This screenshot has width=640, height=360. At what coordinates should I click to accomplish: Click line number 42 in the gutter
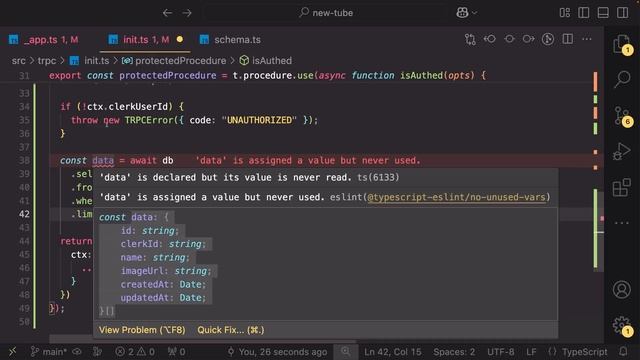click(x=24, y=214)
